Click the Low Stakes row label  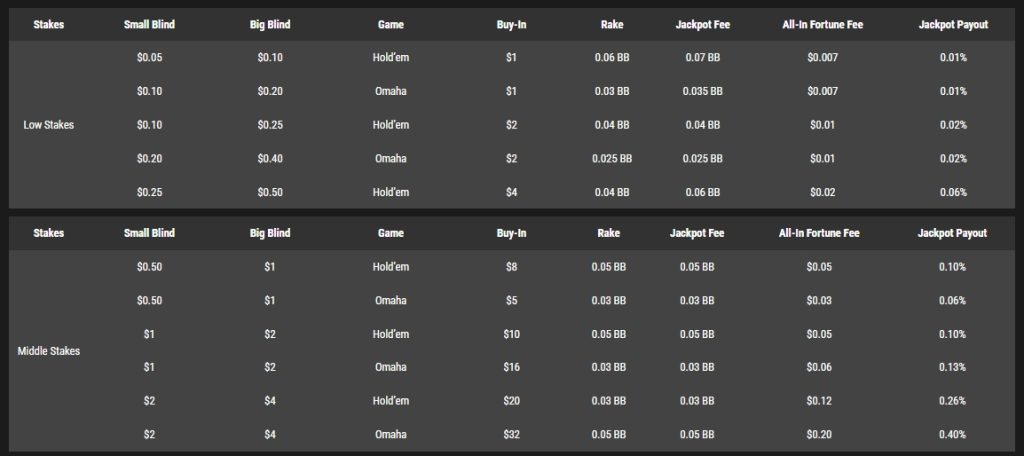[x=49, y=125]
